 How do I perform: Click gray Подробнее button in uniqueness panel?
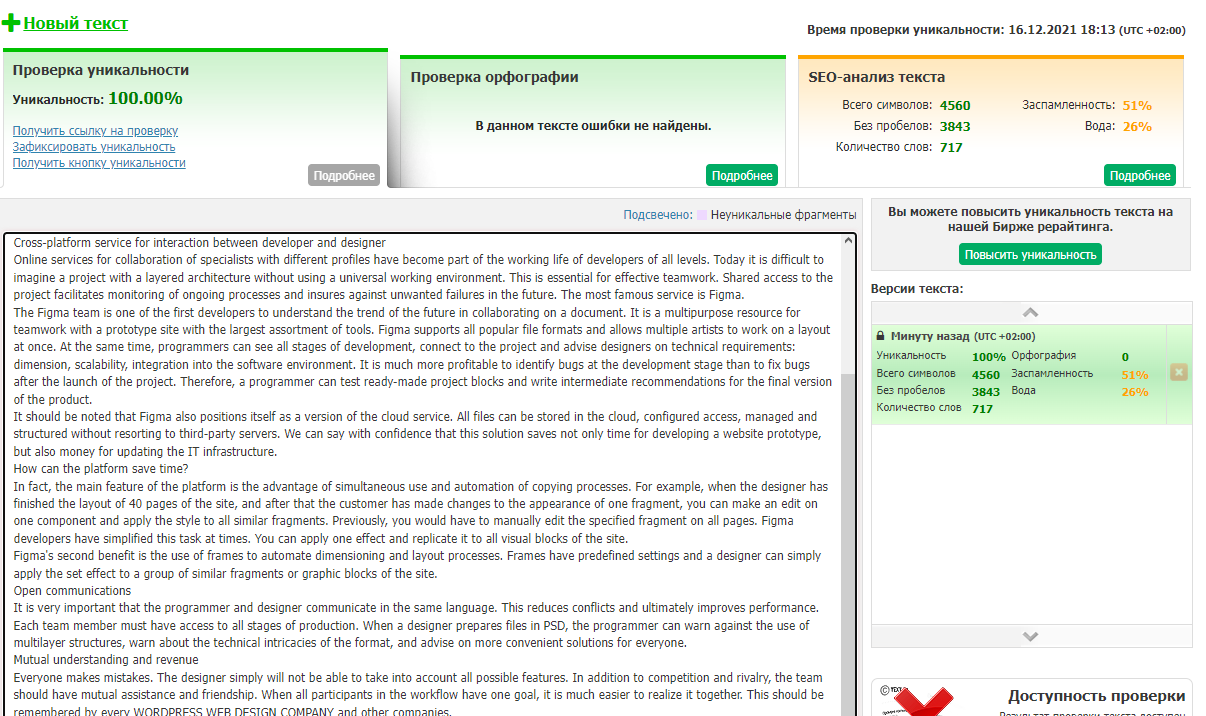344,175
